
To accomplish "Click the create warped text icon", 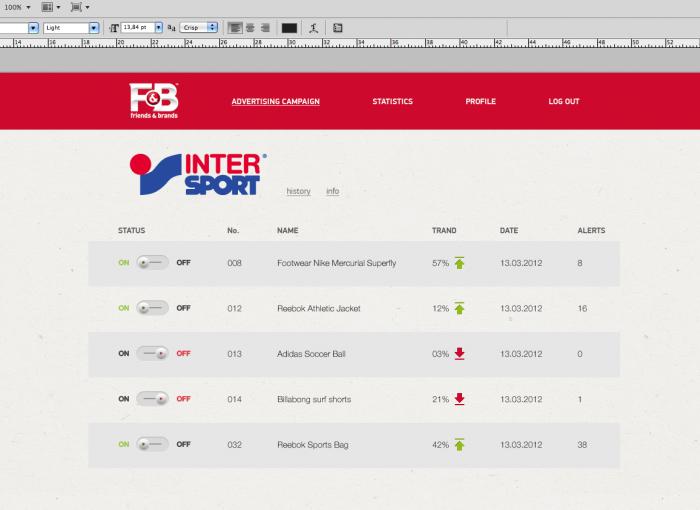I will click(x=314, y=28).
